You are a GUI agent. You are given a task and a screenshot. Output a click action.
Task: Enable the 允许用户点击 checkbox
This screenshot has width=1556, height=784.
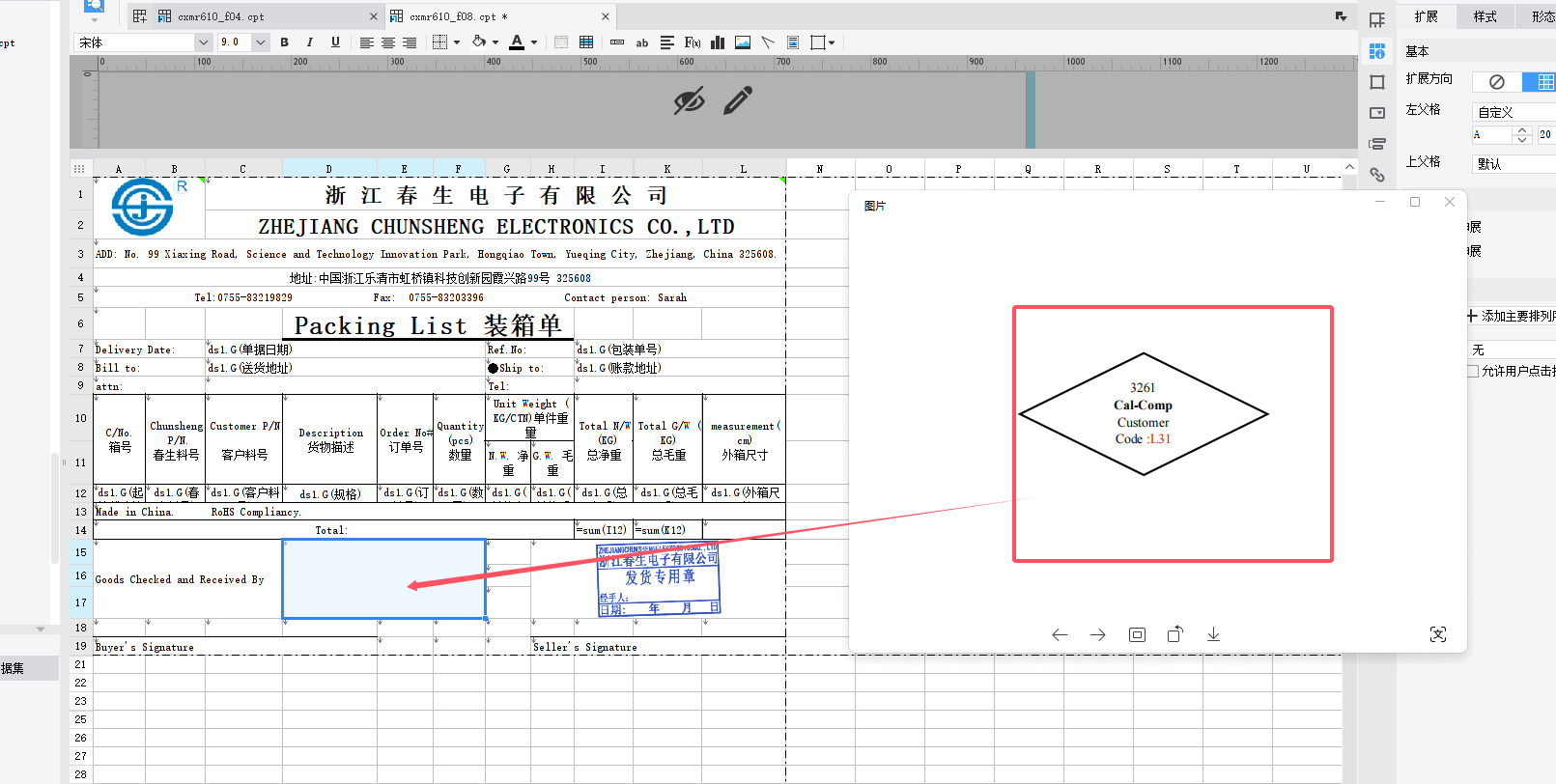(x=1473, y=371)
